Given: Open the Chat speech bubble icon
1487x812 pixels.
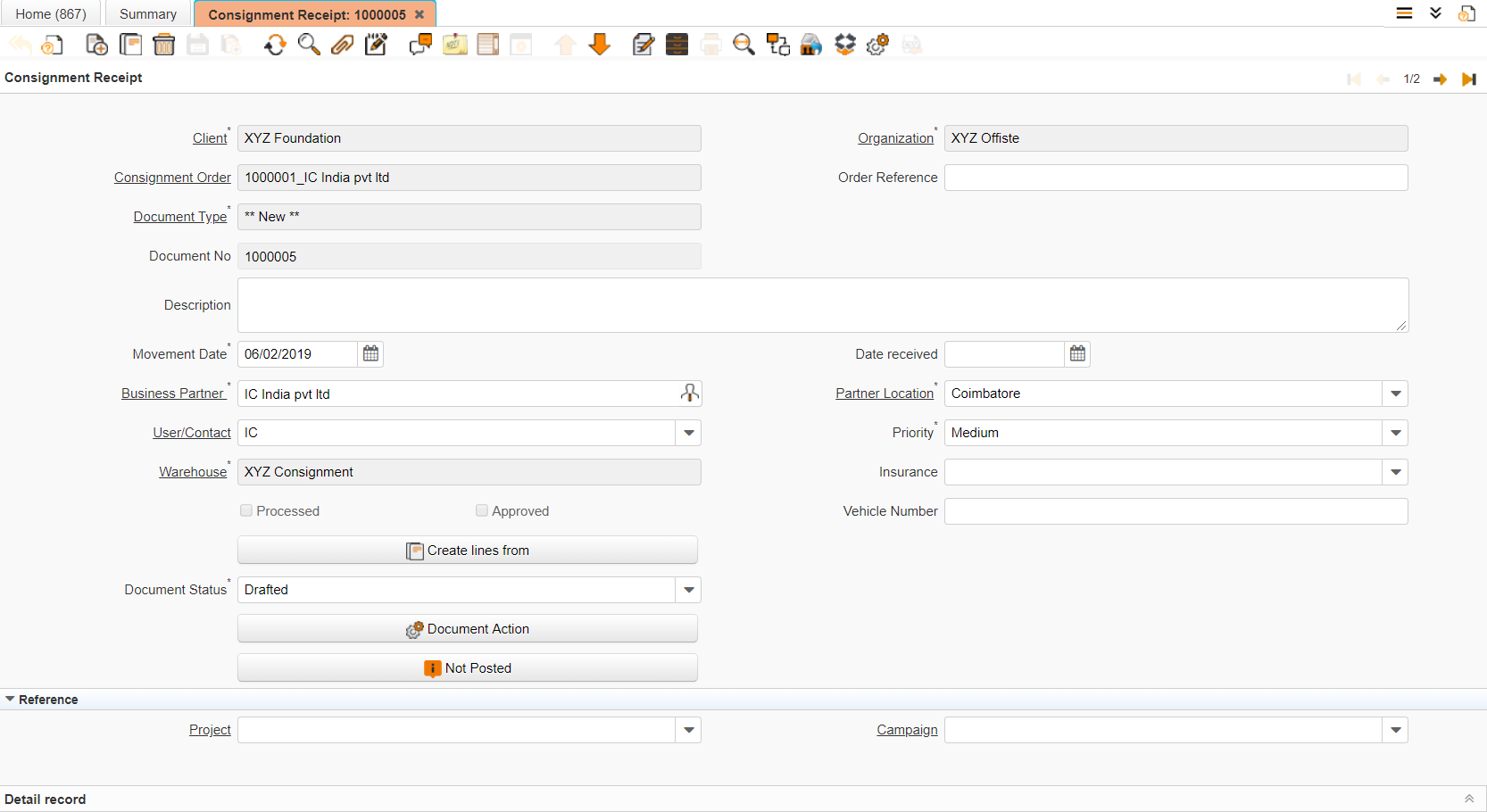Looking at the screenshot, I should [420, 45].
